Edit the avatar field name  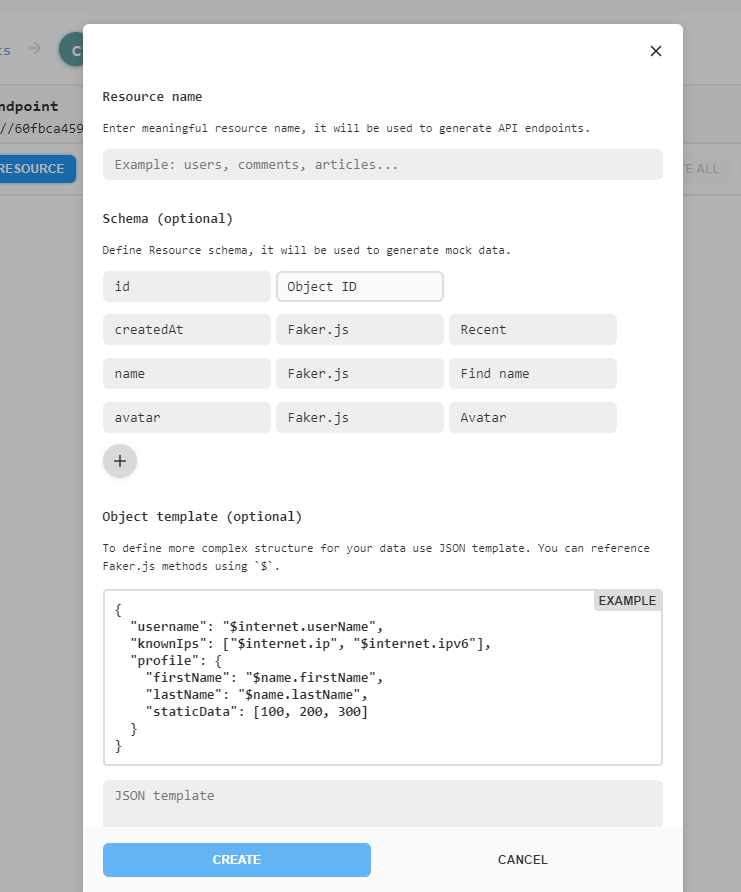(x=186, y=418)
